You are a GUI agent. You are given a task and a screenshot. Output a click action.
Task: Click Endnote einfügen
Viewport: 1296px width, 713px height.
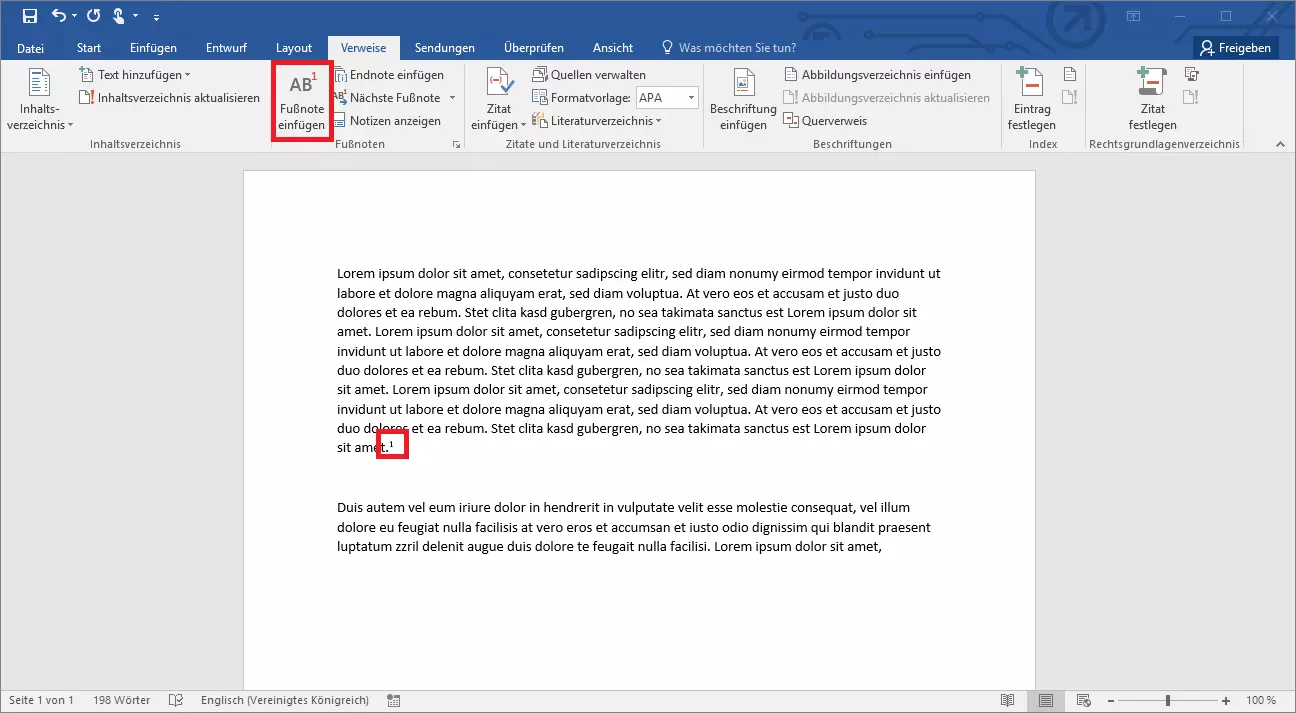coord(389,75)
